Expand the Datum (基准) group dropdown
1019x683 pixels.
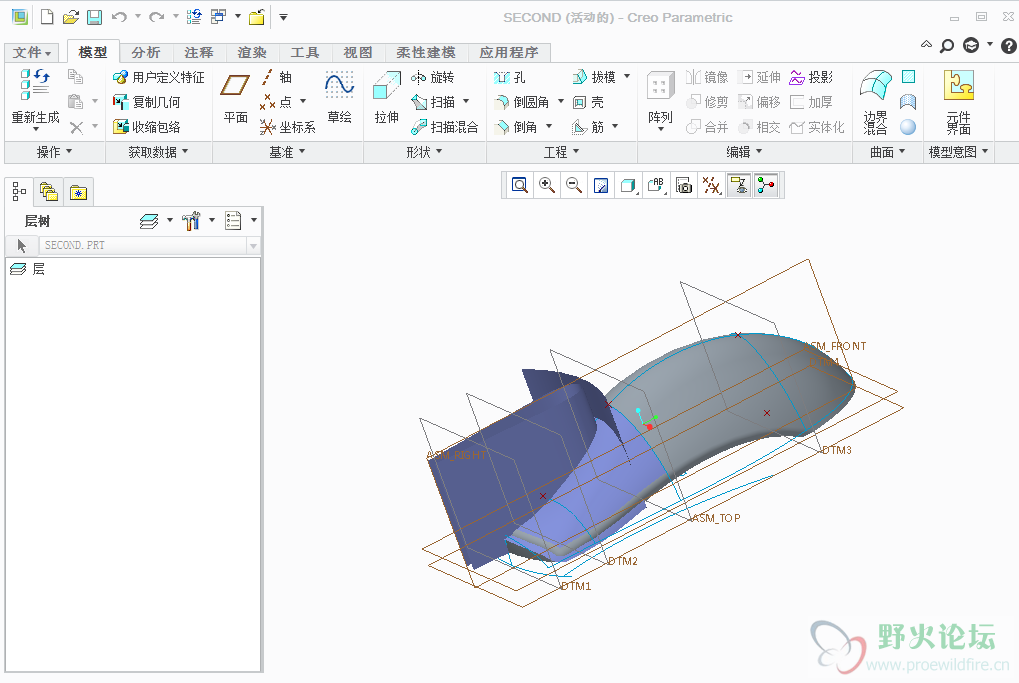287,152
